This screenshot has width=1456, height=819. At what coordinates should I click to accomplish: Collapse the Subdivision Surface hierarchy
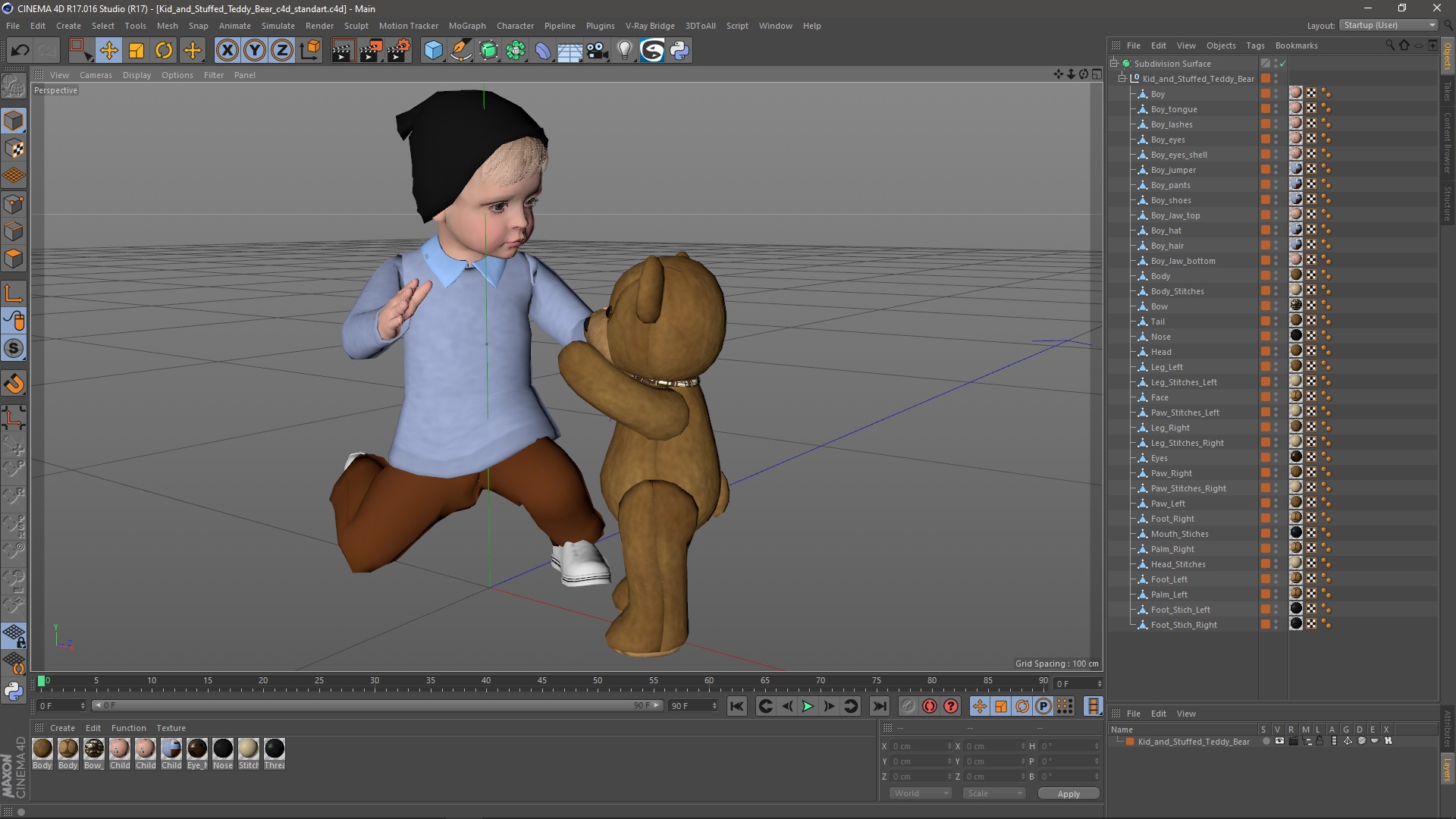click(x=1114, y=64)
